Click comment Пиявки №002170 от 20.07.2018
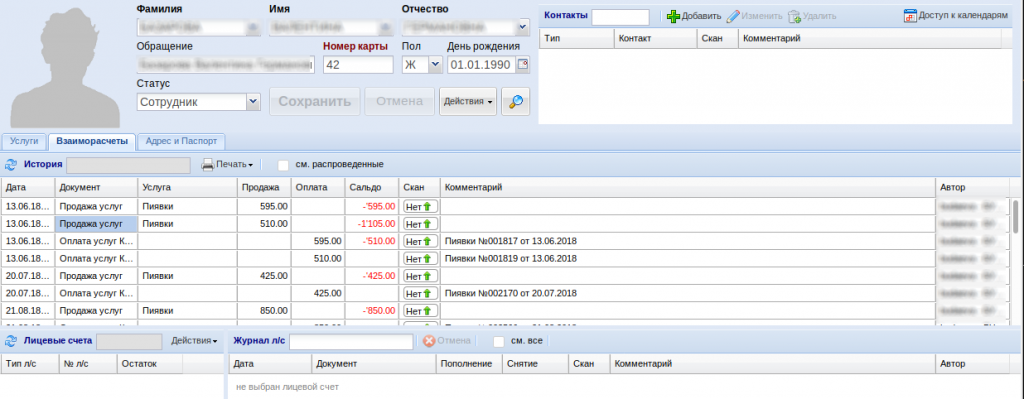The height and width of the screenshot is (399, 1024). 511,293
